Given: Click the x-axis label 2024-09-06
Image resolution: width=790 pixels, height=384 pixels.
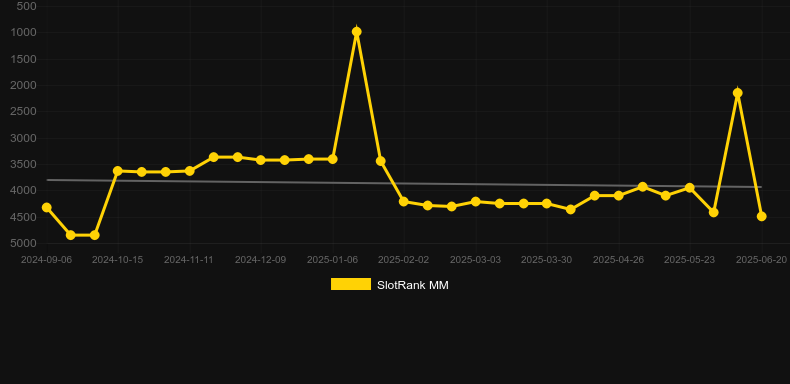Looking at the screenshot, I should coord(46,260).
